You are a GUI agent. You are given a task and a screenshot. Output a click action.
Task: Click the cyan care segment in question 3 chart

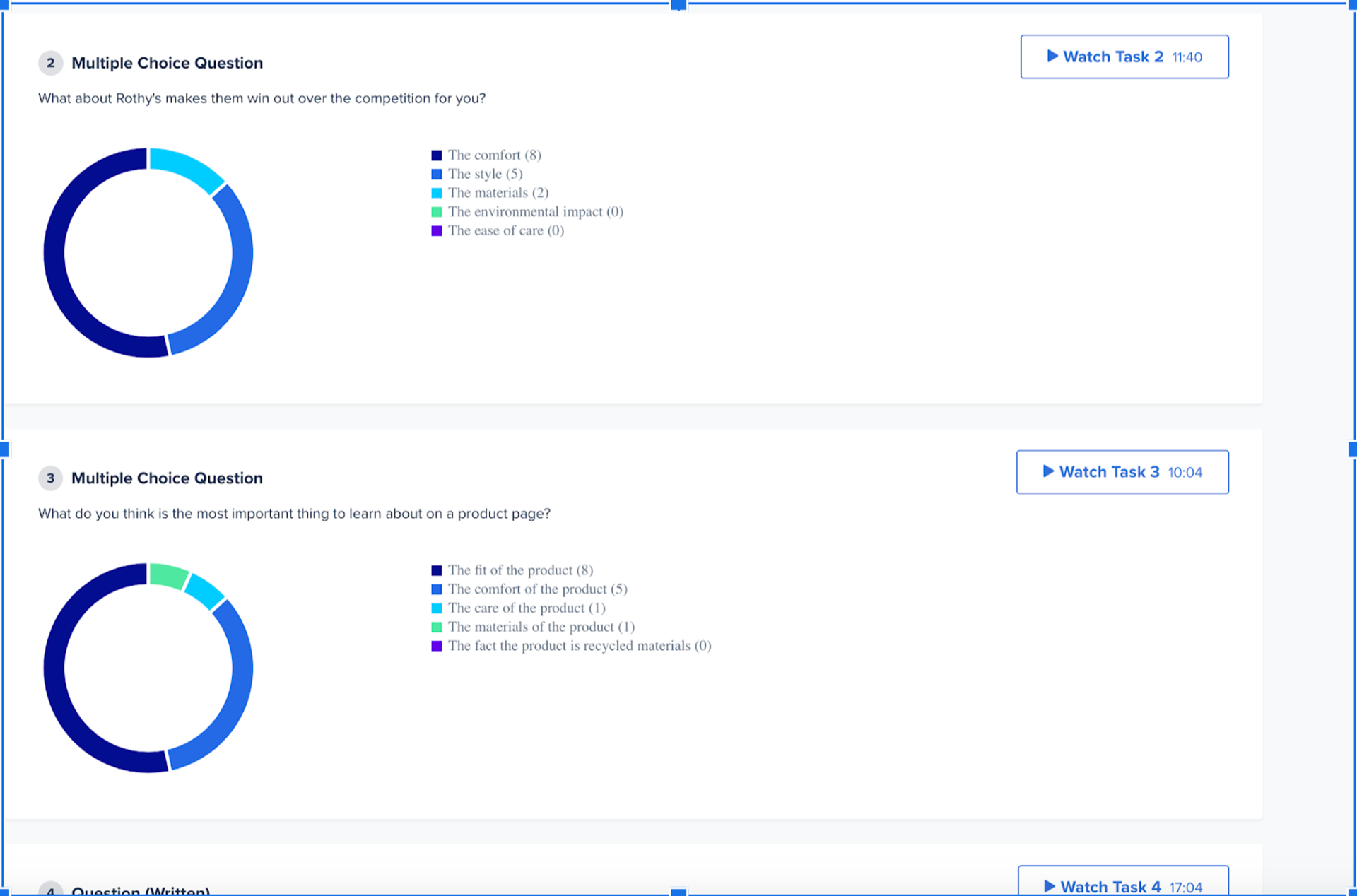point(206,592)
